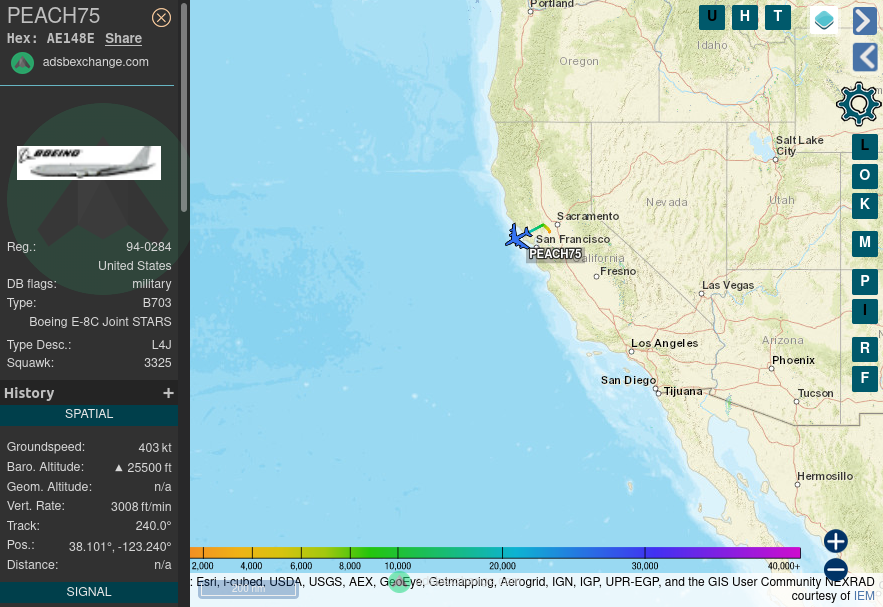Image resolution: width=883 pixels, height=607 pixels.
Task: Toggle the I map button
Action: 864,311
